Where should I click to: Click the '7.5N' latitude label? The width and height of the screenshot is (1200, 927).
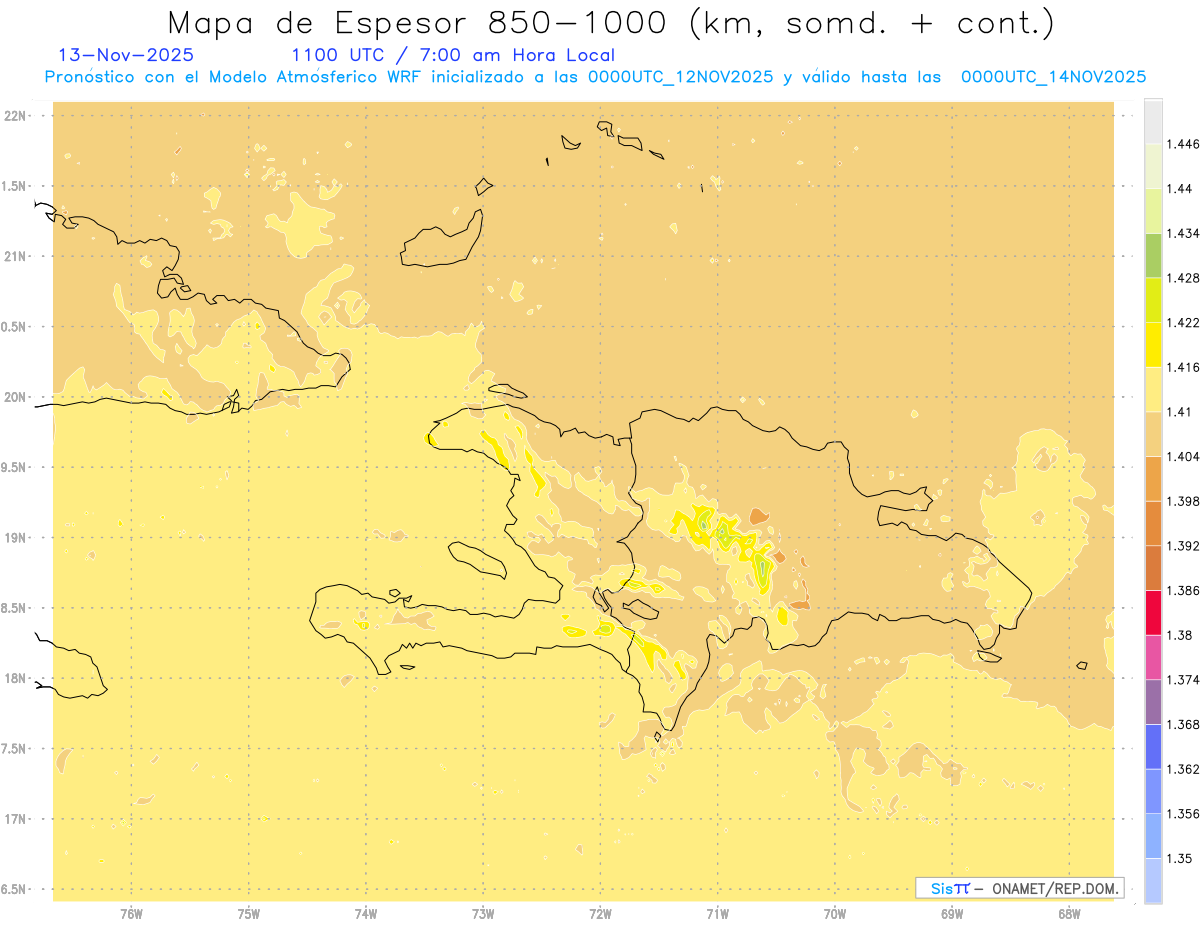coord(14,749)
